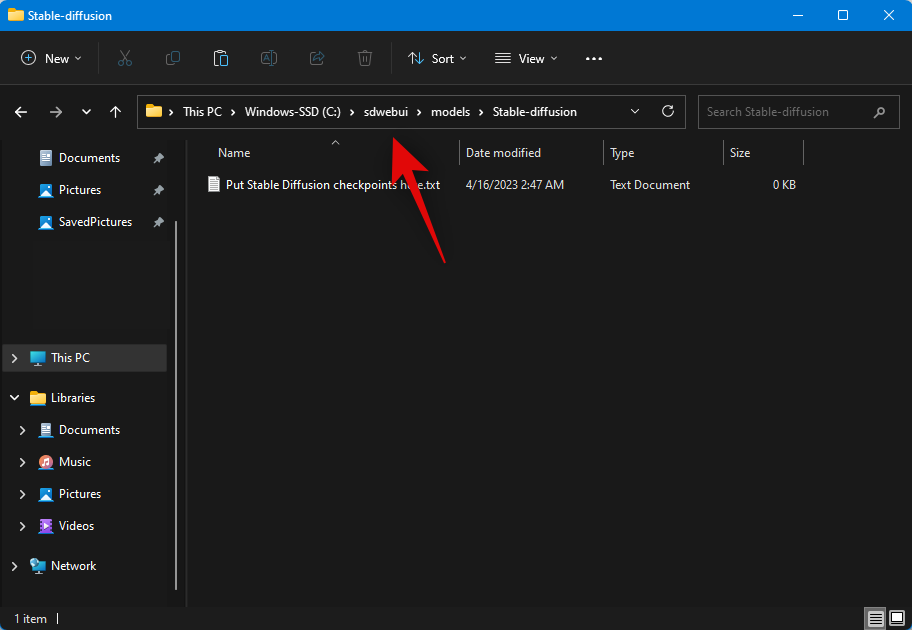Navigate to models in the breadcrumb path
This screenshot has height=630, width=912.
(x=450, y=112)
